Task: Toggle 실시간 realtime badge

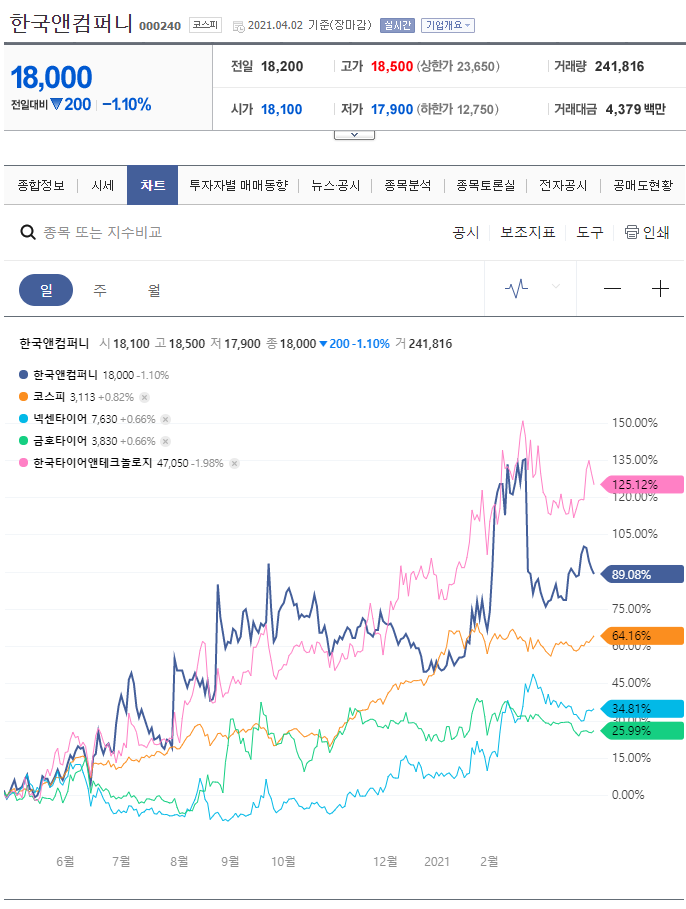Action: tap(397, 25)
